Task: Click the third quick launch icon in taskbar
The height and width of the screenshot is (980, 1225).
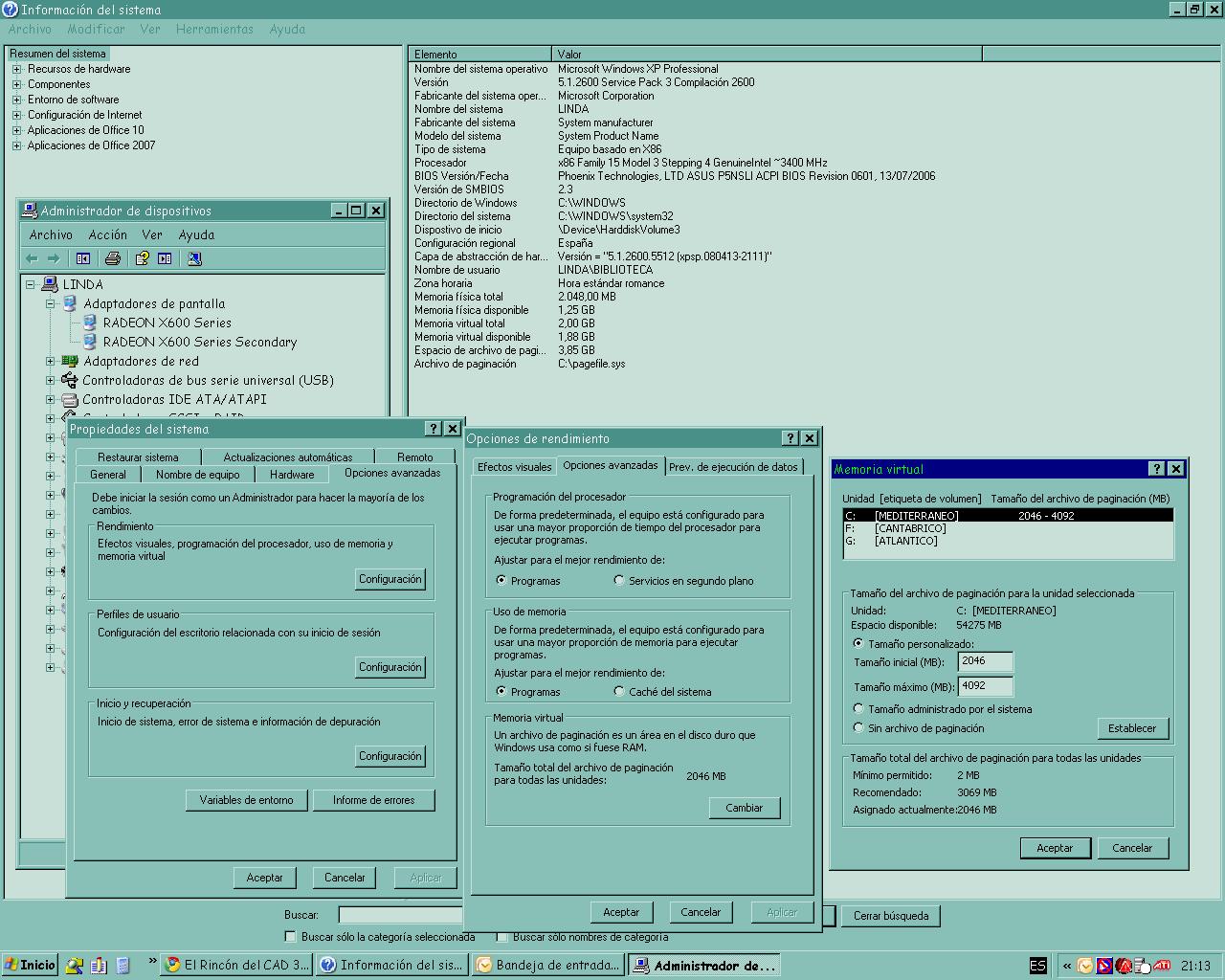Action: point(122,966)
